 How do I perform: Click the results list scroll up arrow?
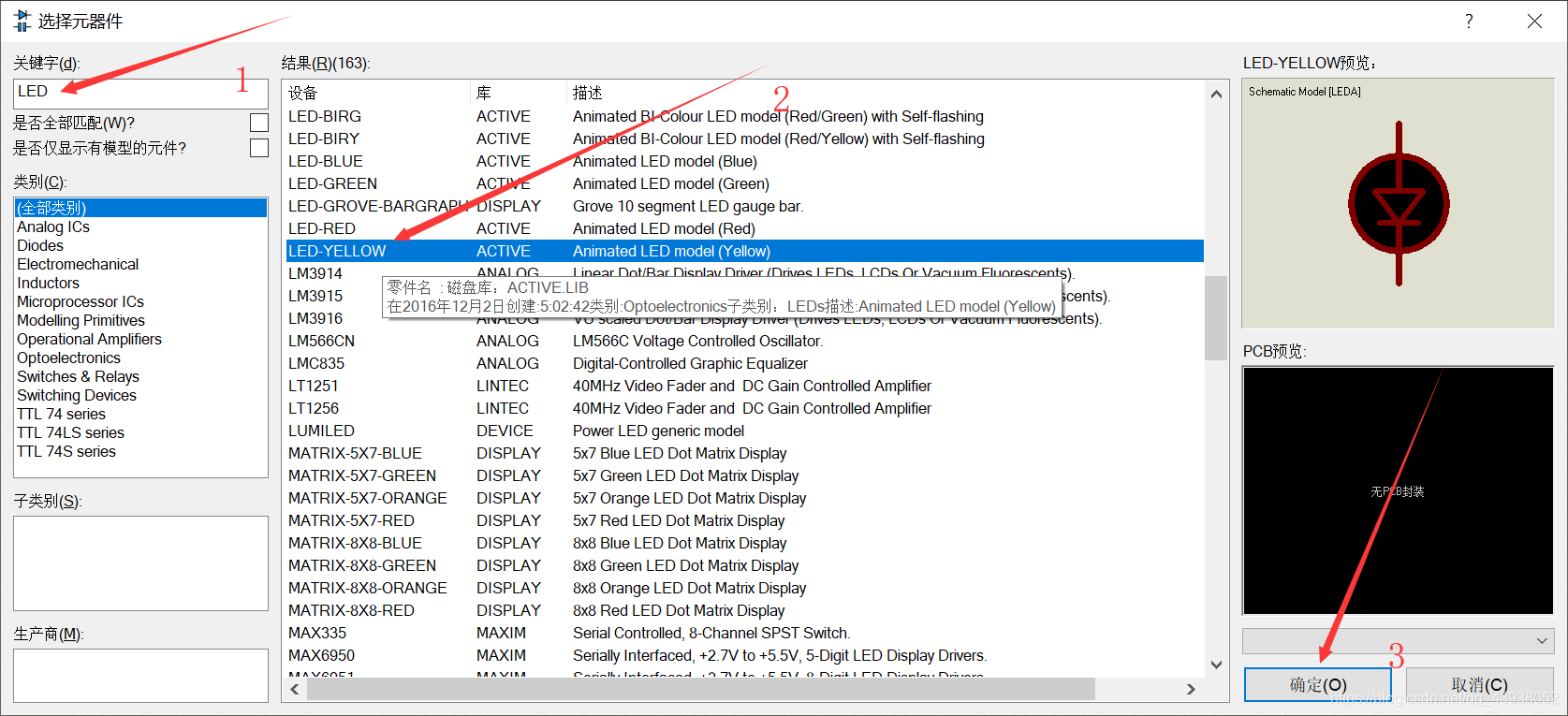click(1216, 94)
